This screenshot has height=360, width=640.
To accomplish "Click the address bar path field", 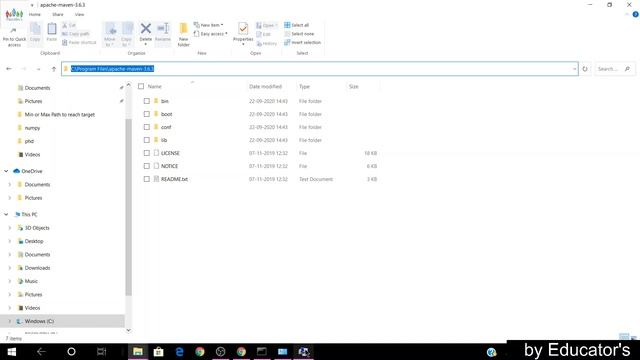I will pyautogui.click(x=320, y=69).
